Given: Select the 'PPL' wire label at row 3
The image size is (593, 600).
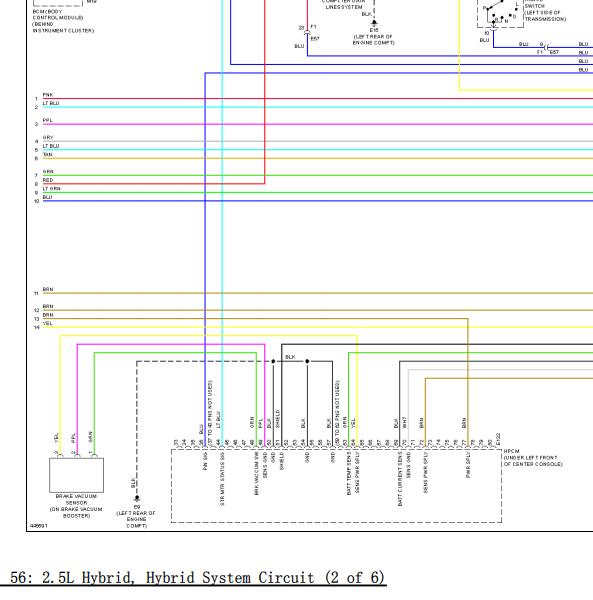Looking at the screenshot, I should [x=47, y=121].
